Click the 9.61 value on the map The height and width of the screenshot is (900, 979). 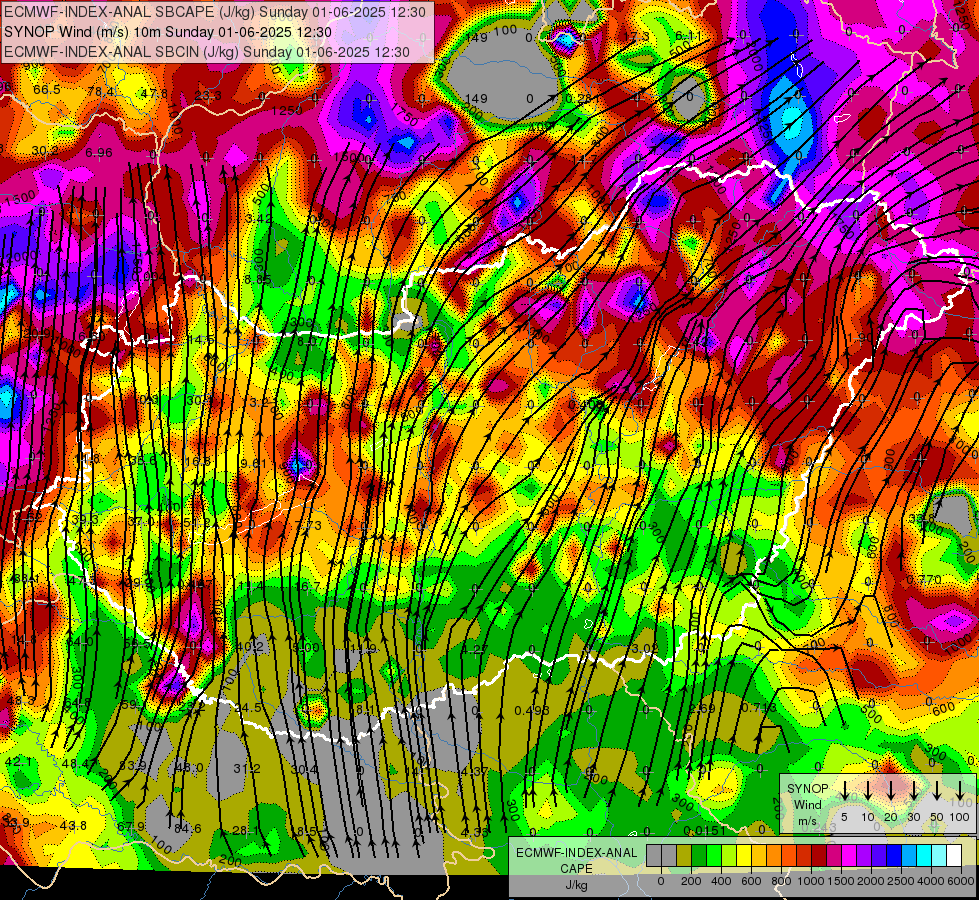[253, 463]
